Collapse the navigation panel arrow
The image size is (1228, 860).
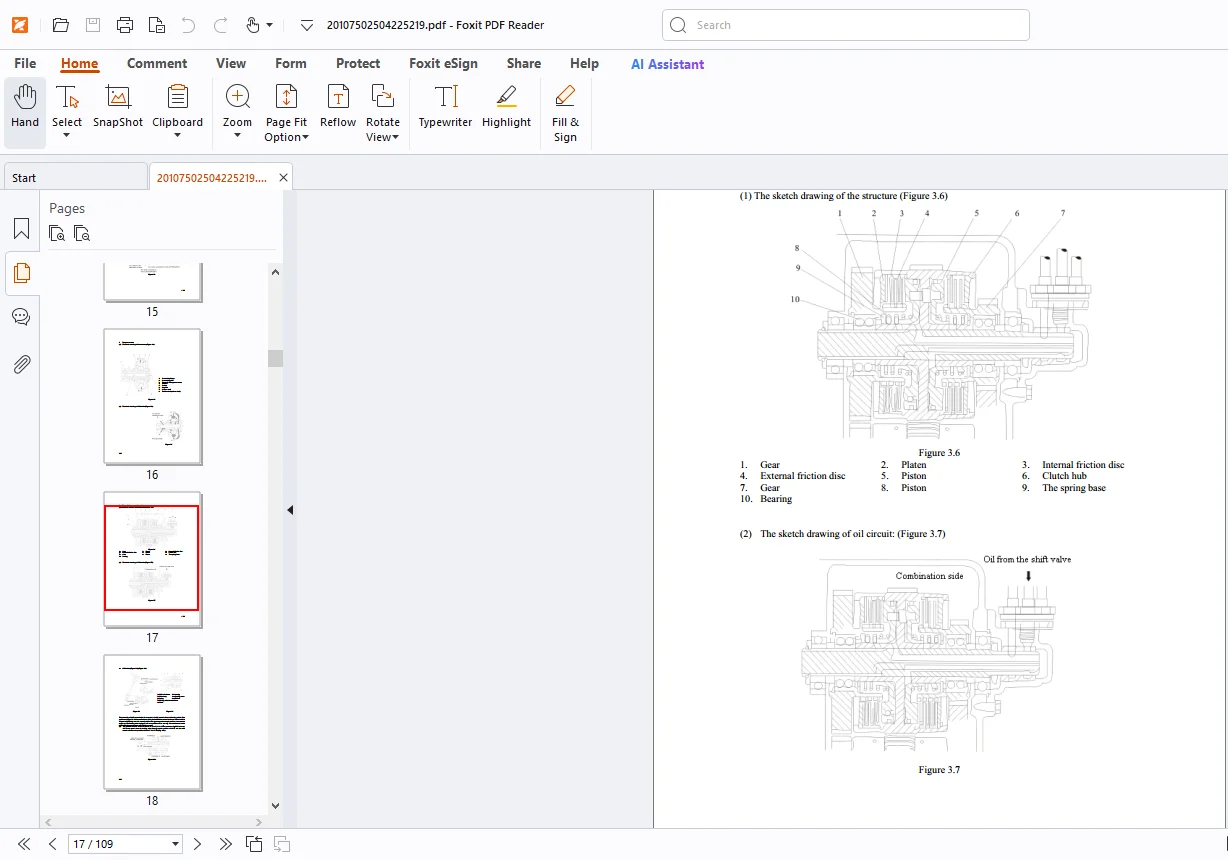pyautogui.click(x=290, y=510)
